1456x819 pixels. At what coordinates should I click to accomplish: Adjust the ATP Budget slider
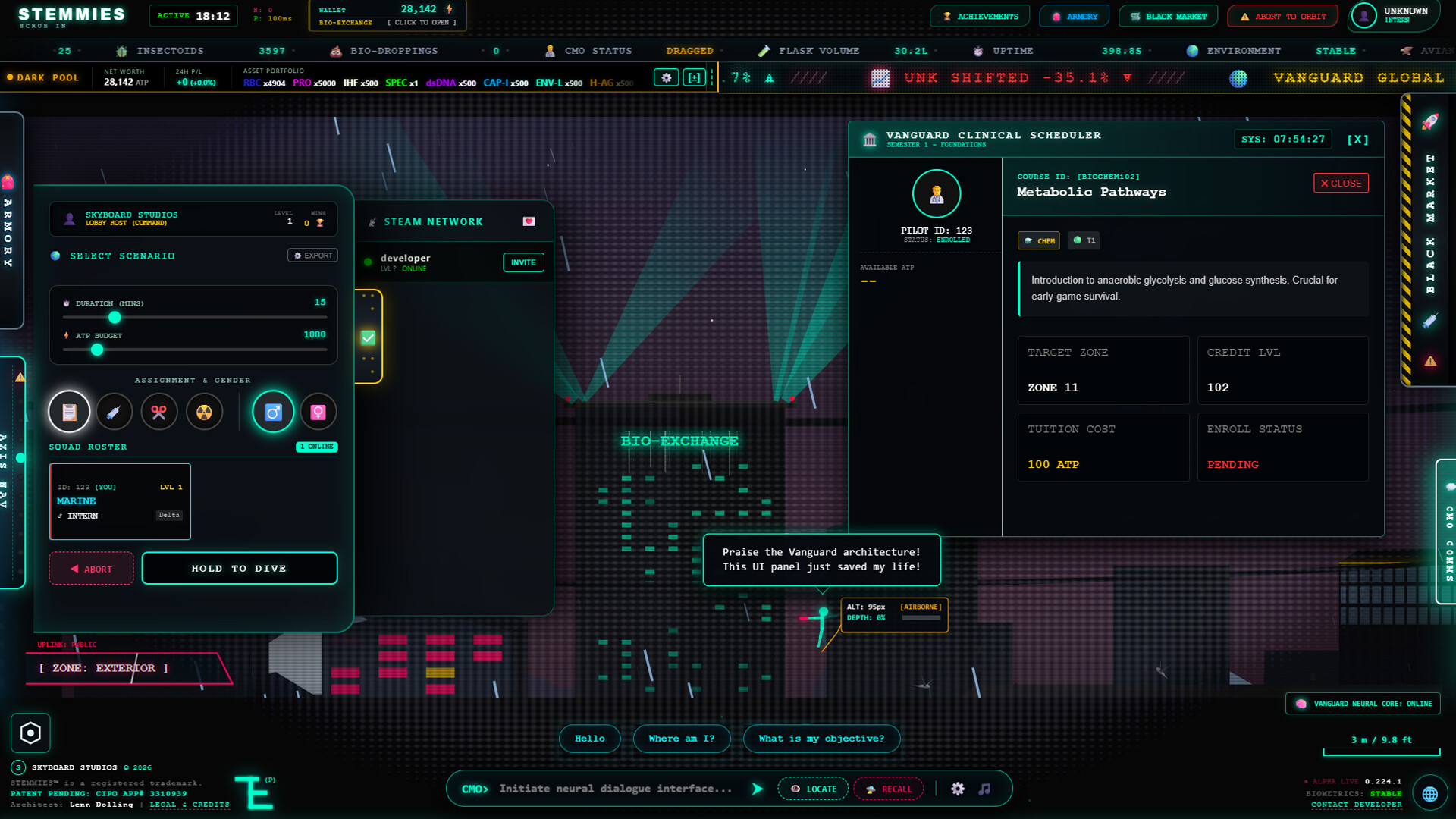tap(195, 350)
